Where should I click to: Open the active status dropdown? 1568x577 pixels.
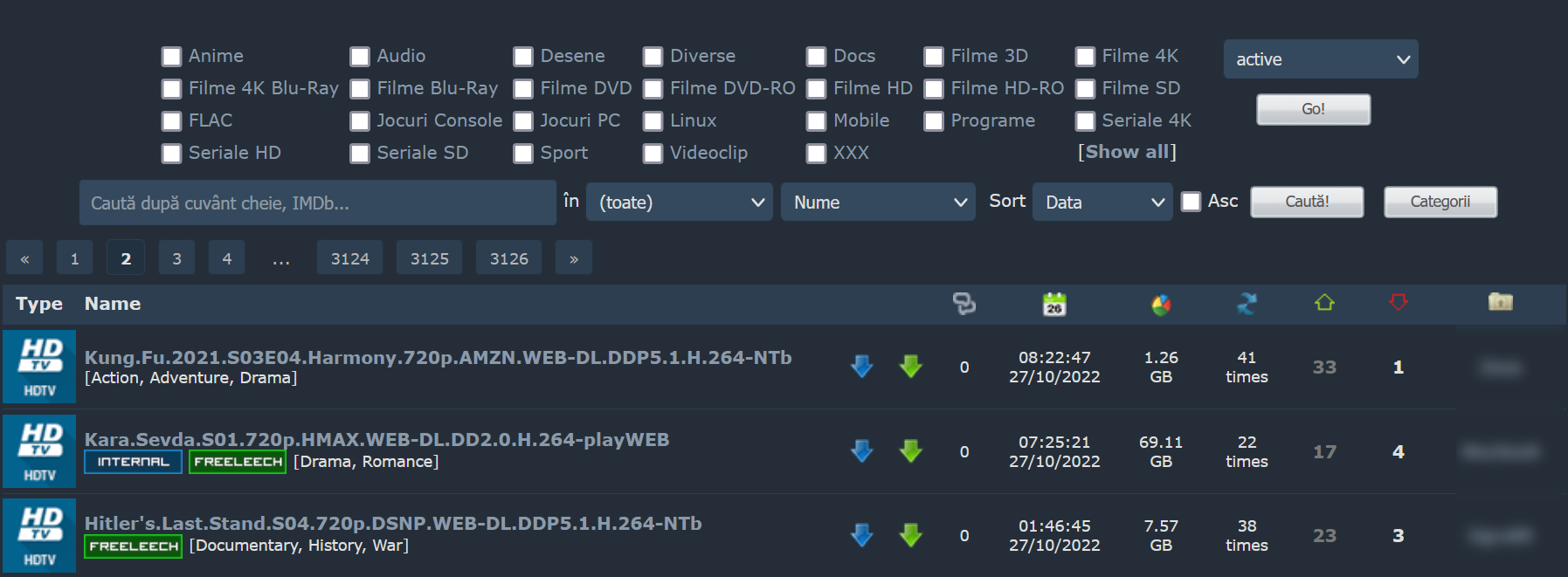[1321, 59]
